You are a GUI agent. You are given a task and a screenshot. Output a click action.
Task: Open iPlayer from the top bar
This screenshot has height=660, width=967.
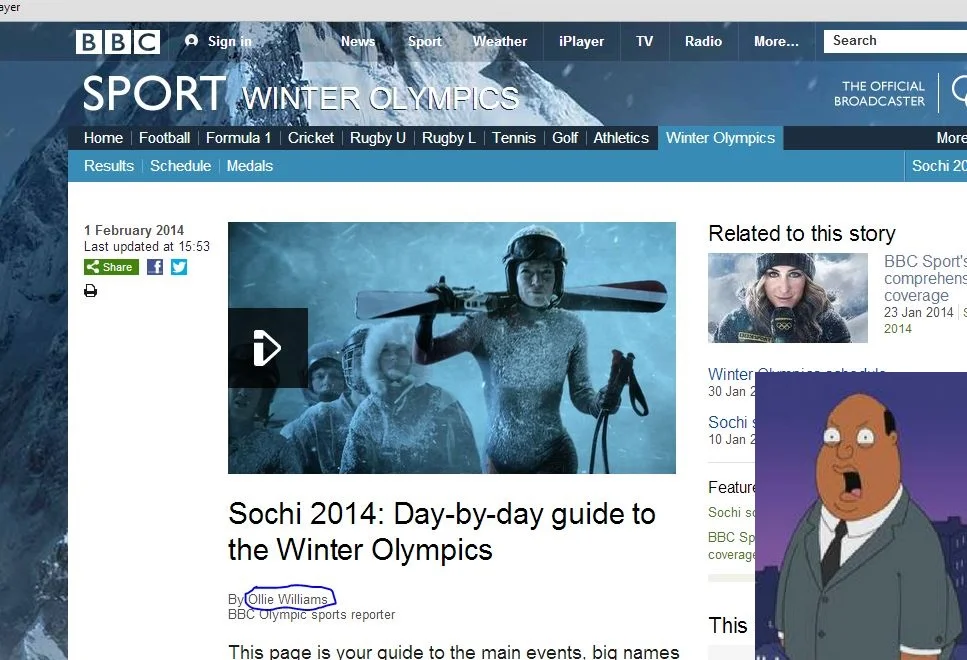pos(581,41)
